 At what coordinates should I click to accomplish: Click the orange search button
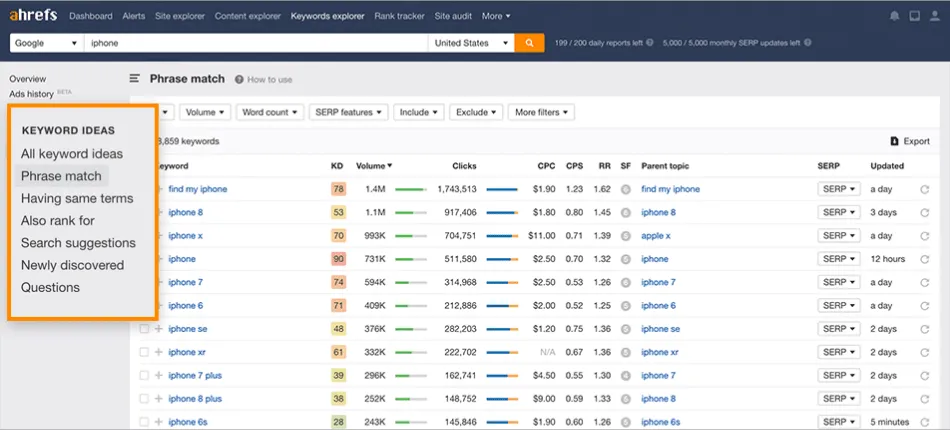529,43
